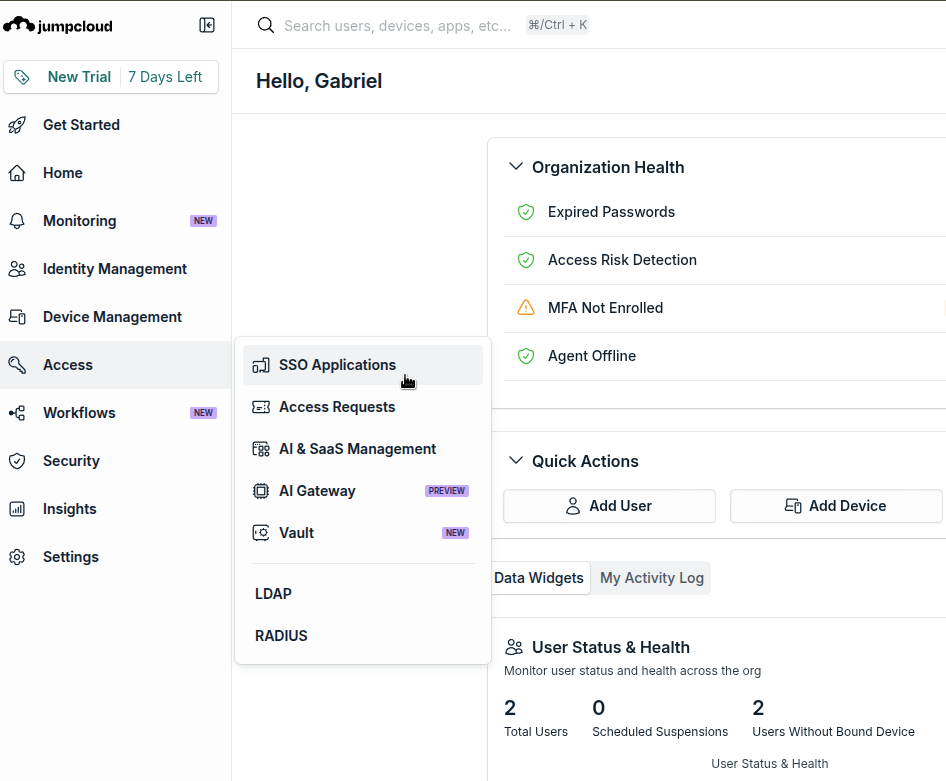Screen dimensions: 946x781
Task: Click the Insights chart icon
Action: point(17,509)
